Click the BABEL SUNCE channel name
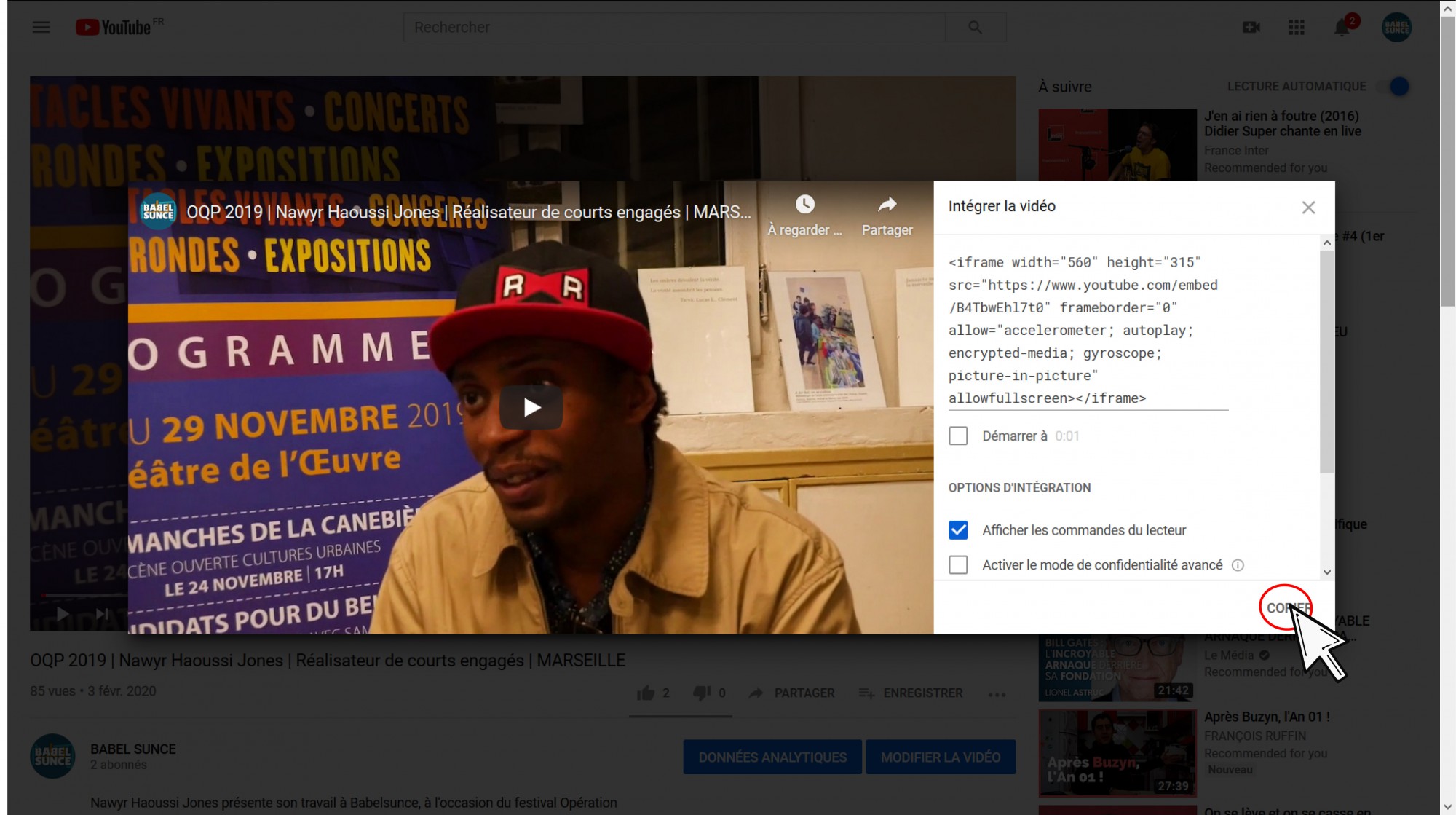The width and height of the screenshot is (1456, 815). coord(133,749)
